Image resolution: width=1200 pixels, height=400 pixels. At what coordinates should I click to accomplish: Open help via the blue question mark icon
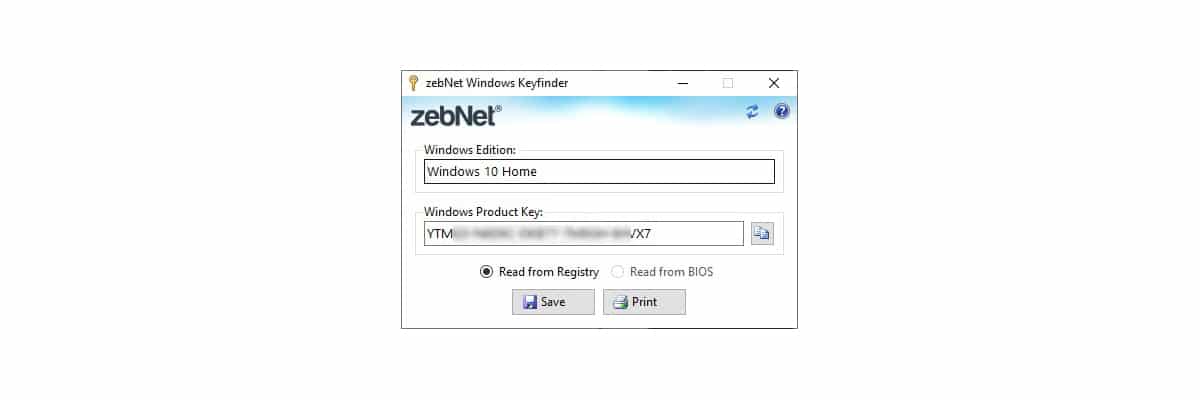click(782, 112)
